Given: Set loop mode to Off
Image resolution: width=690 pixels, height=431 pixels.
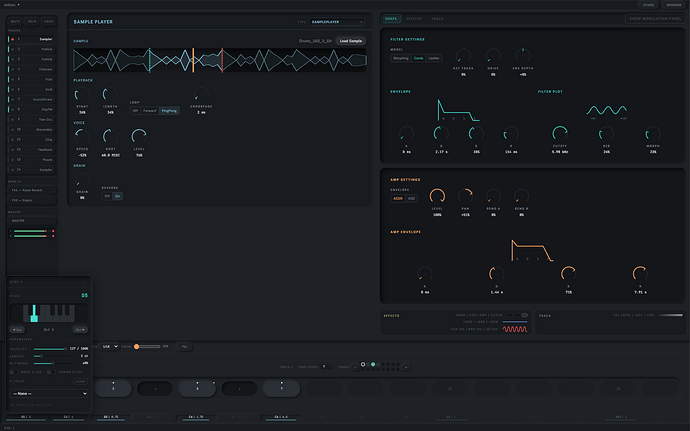Looking at the screenshot, I should pyautogui.click(x=135, y=111).
